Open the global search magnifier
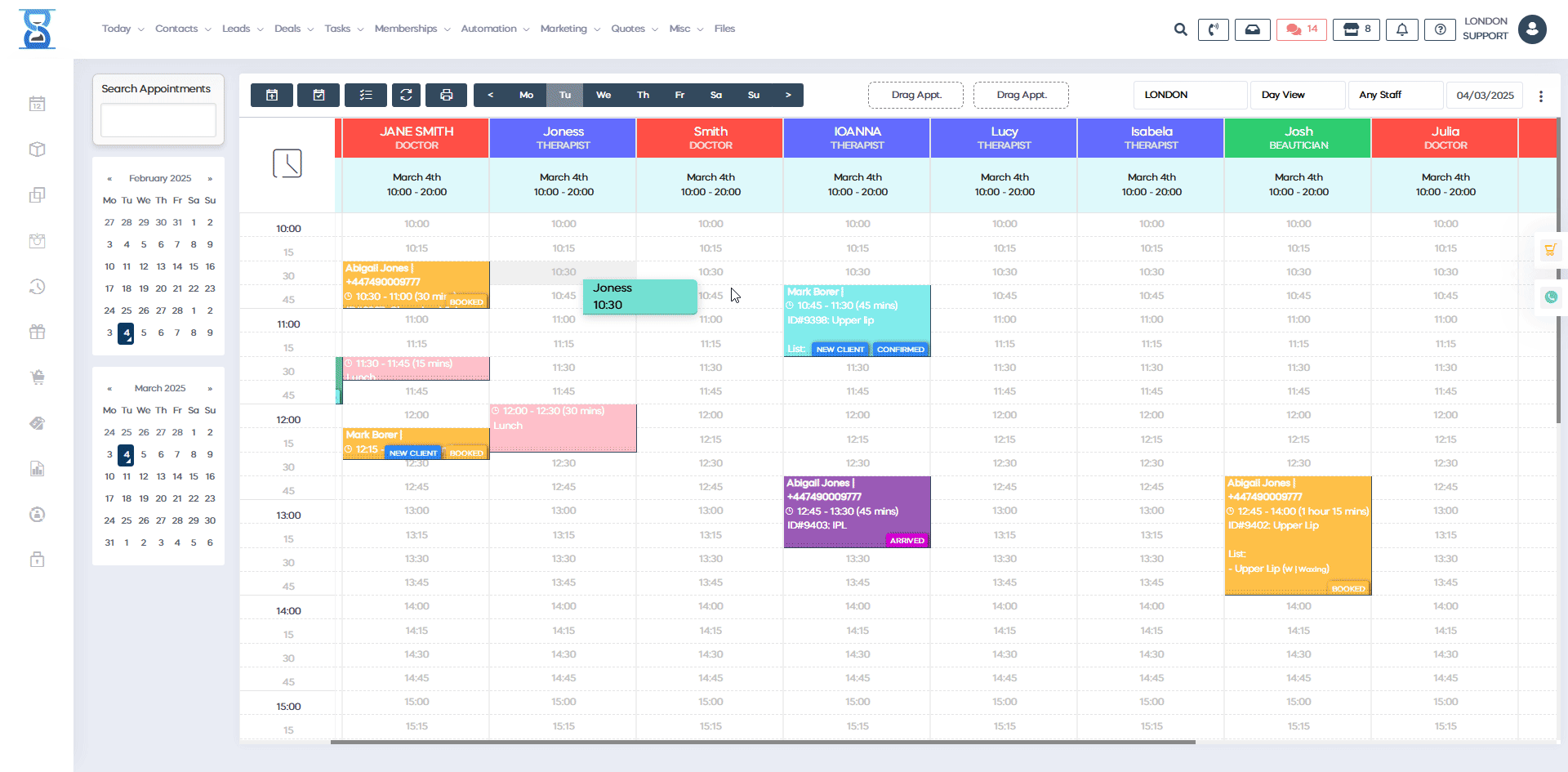 coord(1180,29)
